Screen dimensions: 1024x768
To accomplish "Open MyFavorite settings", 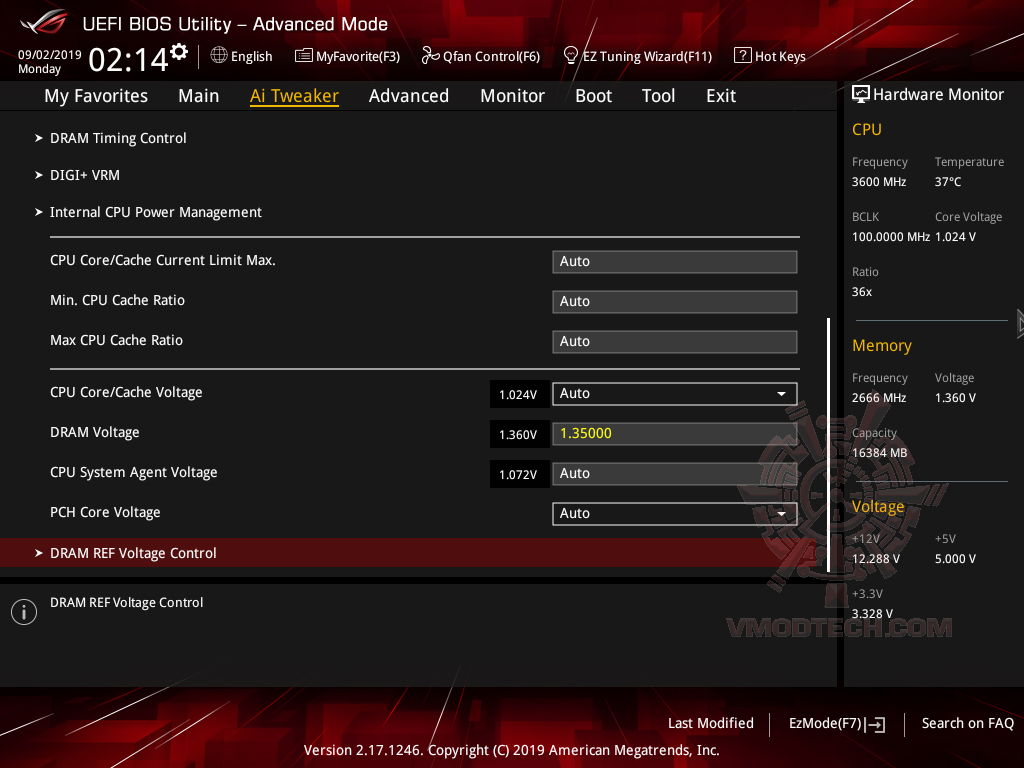I will (x=347, y=56).
